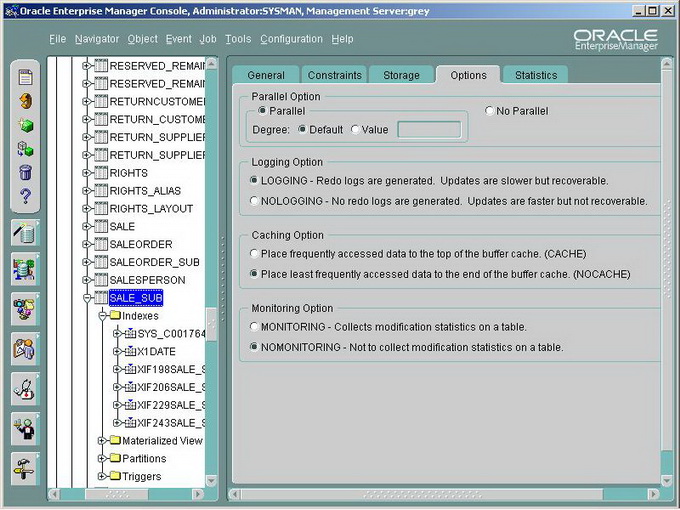Click the trash can remove icon
Viewport: 680px width, 510px height.
point(26,173)
